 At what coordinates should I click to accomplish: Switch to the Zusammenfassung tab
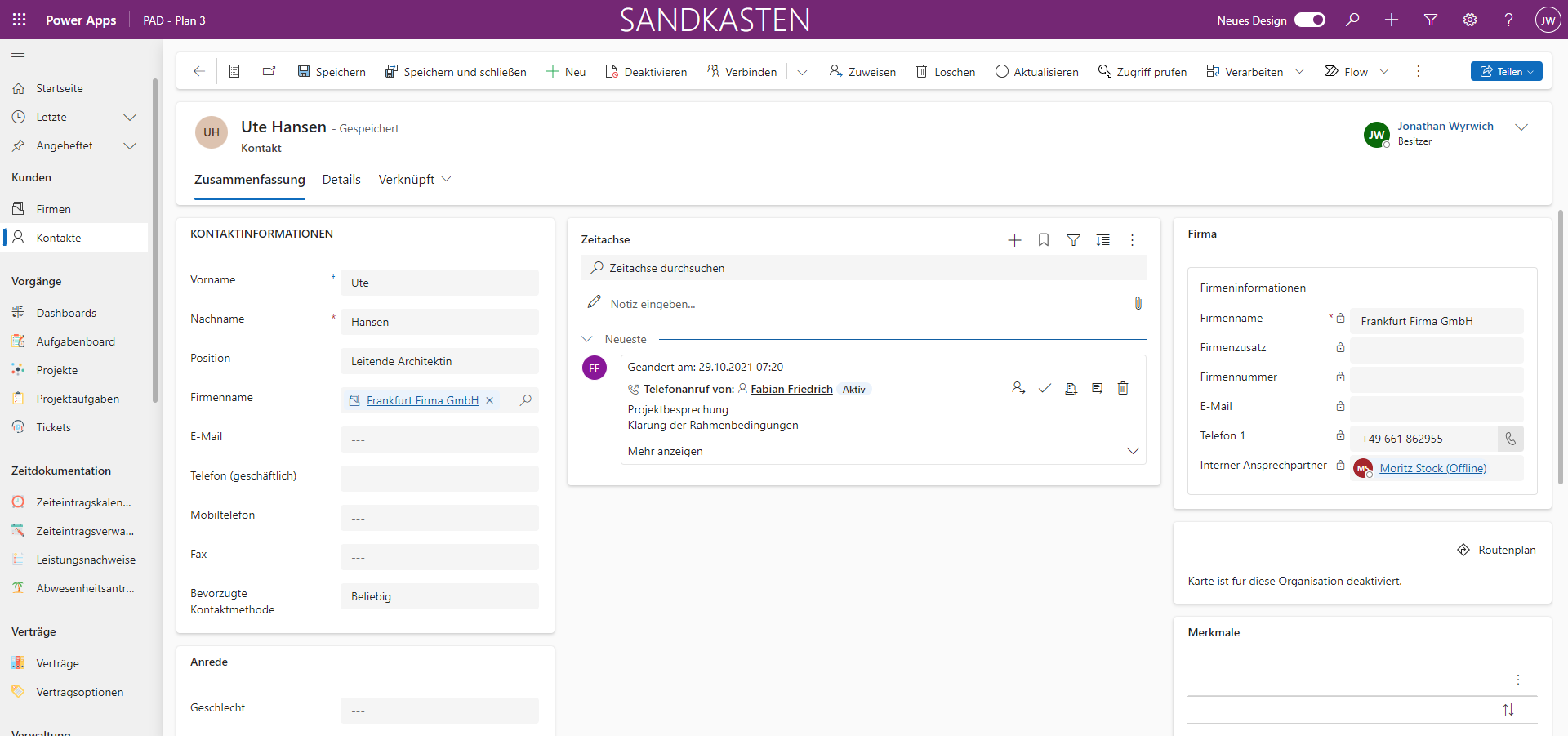[250, 180]
